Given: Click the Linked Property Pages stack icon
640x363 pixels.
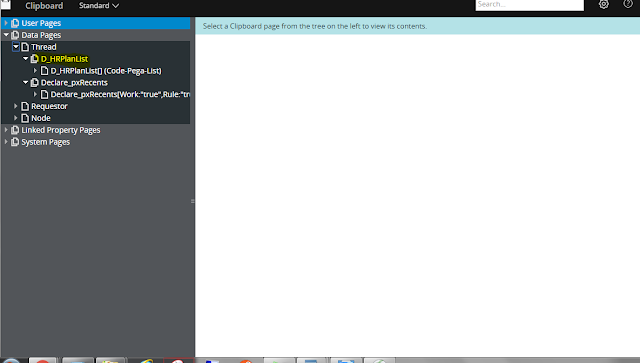Looking at the screenshot, I should [x=15, y=130].
